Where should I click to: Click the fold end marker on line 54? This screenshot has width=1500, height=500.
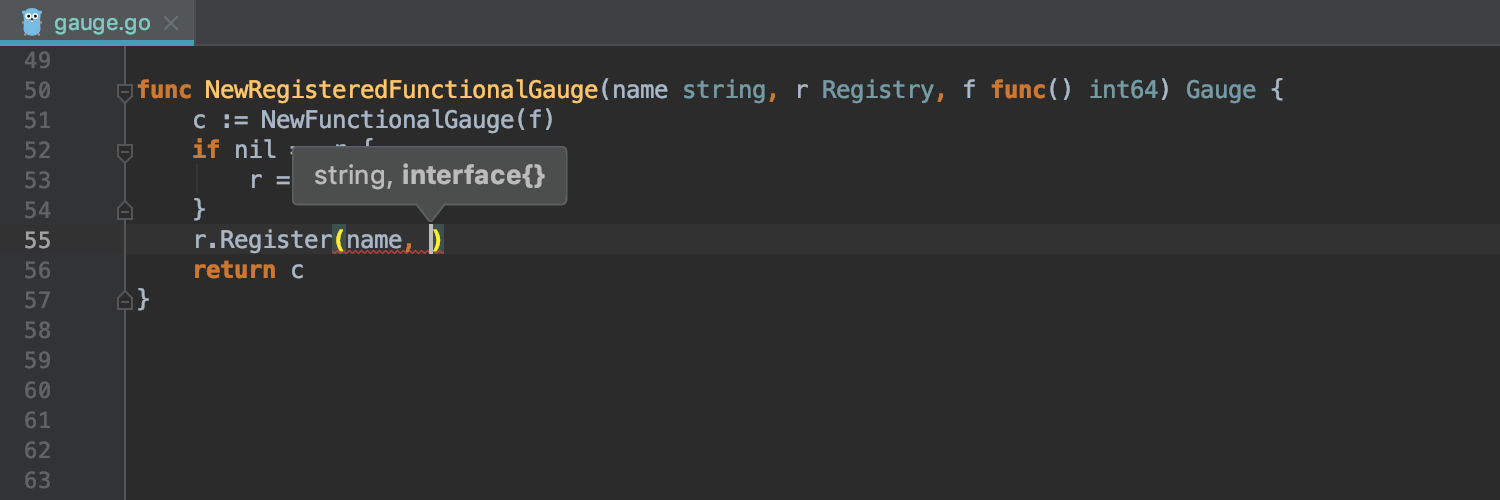(x=125, y=211)
